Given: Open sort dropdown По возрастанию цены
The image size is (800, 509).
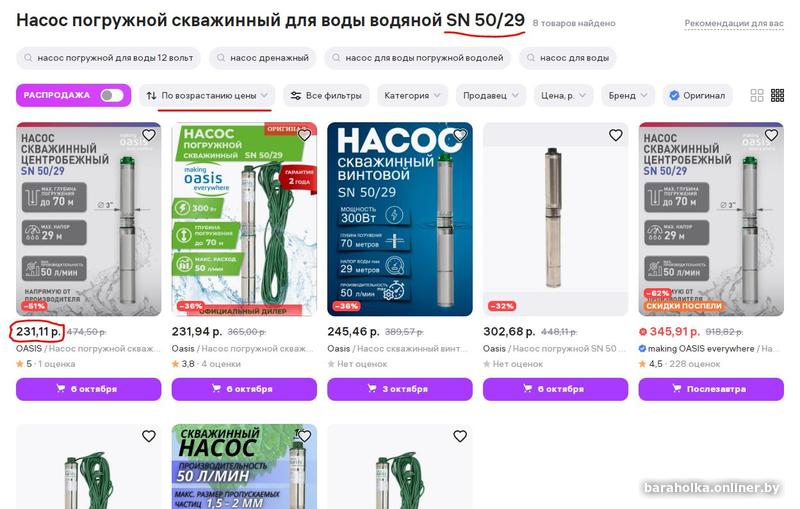Looking at the screenshot, I should pos(207,95).
